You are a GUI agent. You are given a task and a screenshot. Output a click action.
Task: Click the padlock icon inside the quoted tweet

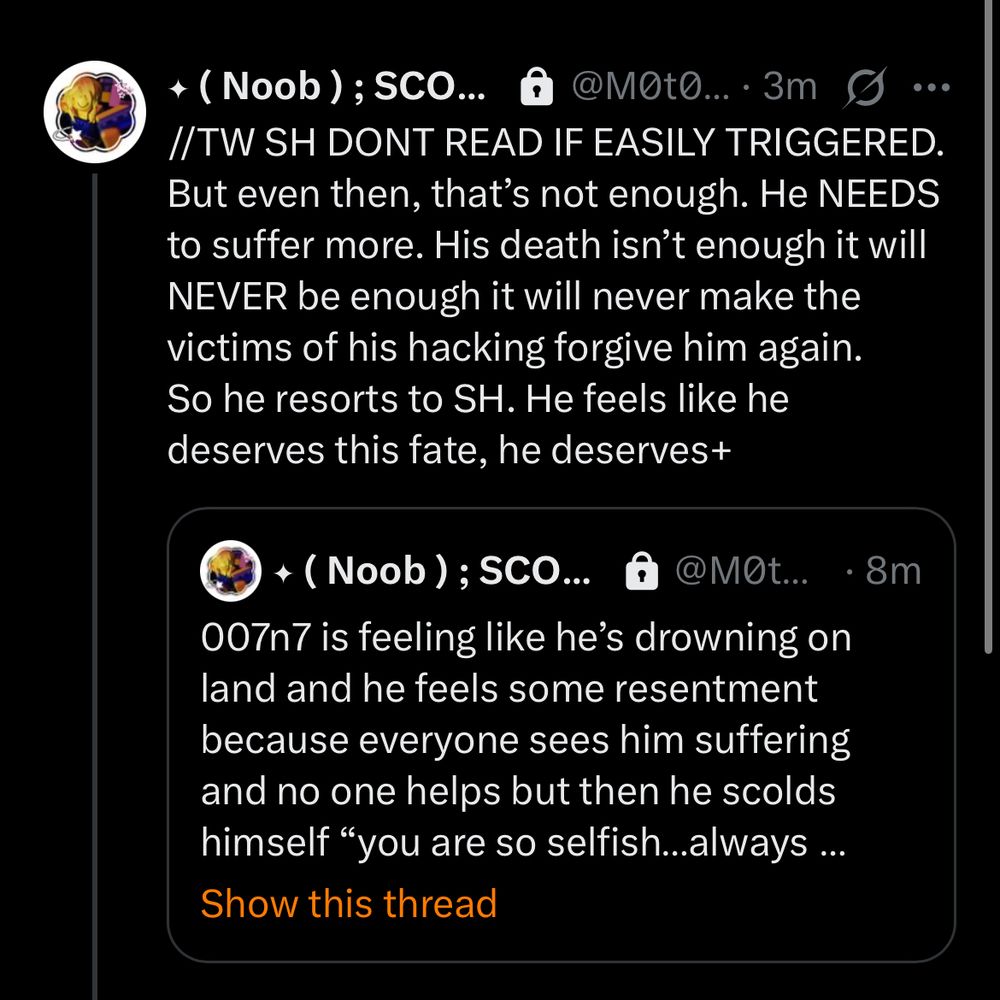[640, 571]
